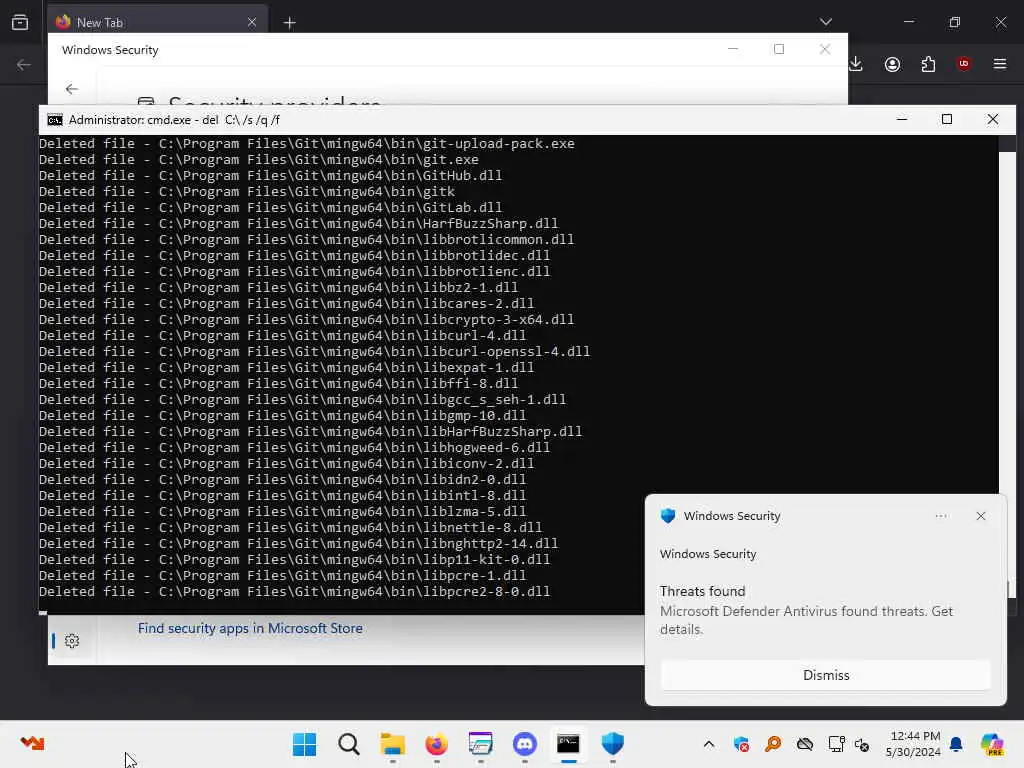Click the line ending in libcurl-openssl-4.dll
This screenshot has width=1024, height=768.
coord(314,351)
